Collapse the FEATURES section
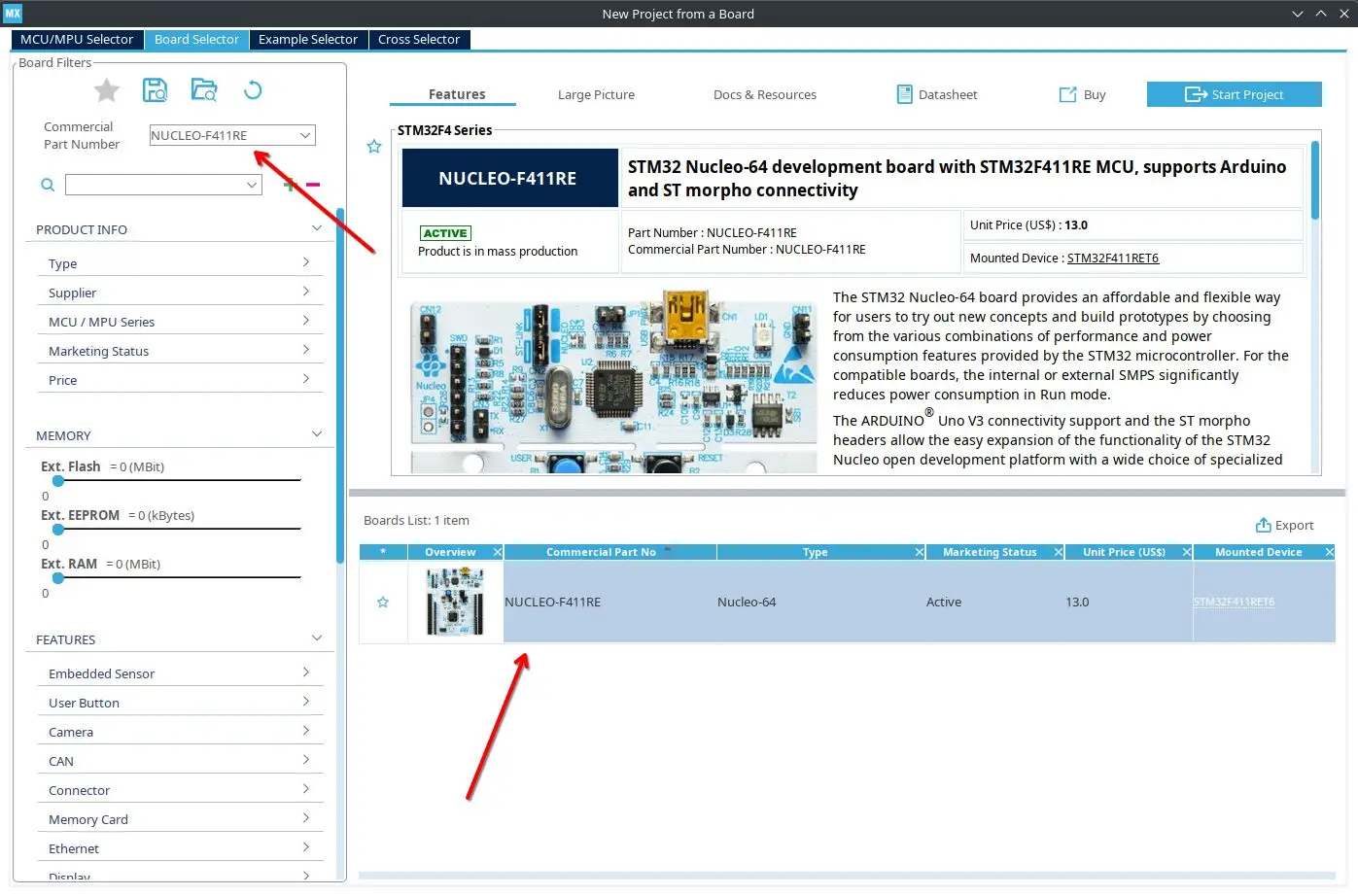The image size is (1358, 896). click(x=317, y=638)
